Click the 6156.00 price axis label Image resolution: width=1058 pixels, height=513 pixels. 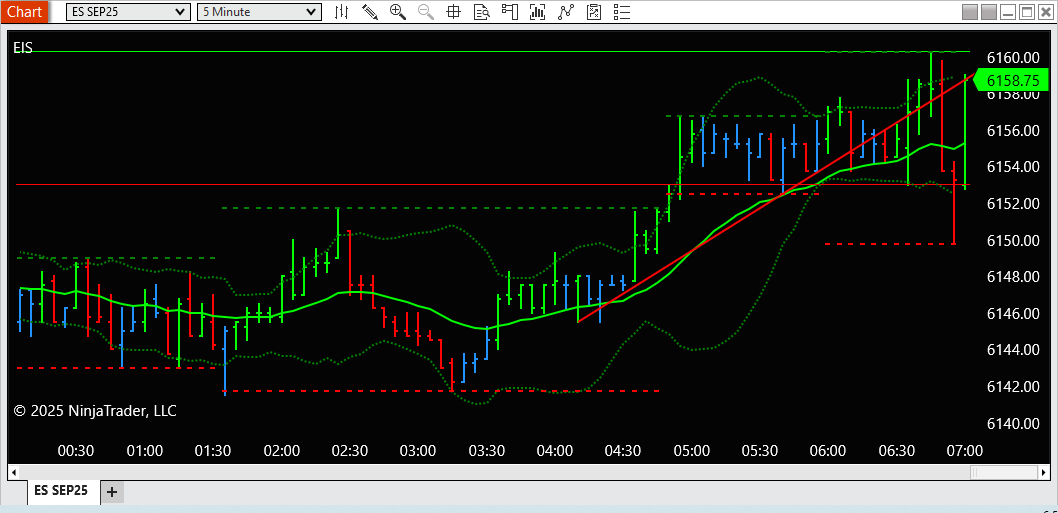[x=1013, y=130]
